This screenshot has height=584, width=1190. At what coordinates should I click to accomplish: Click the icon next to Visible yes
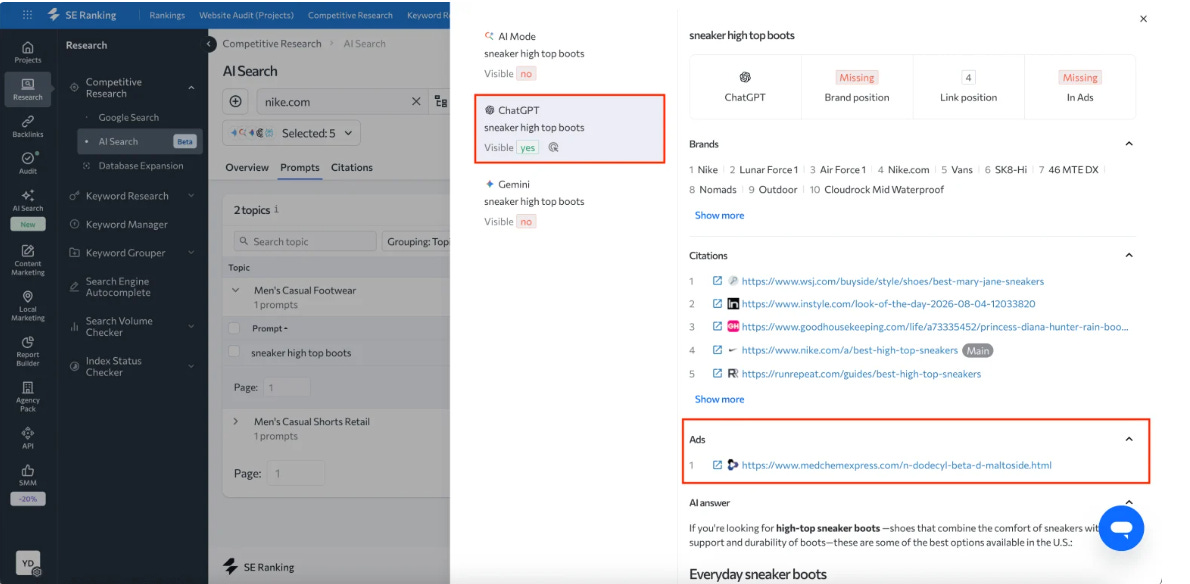tap(554, 148)
